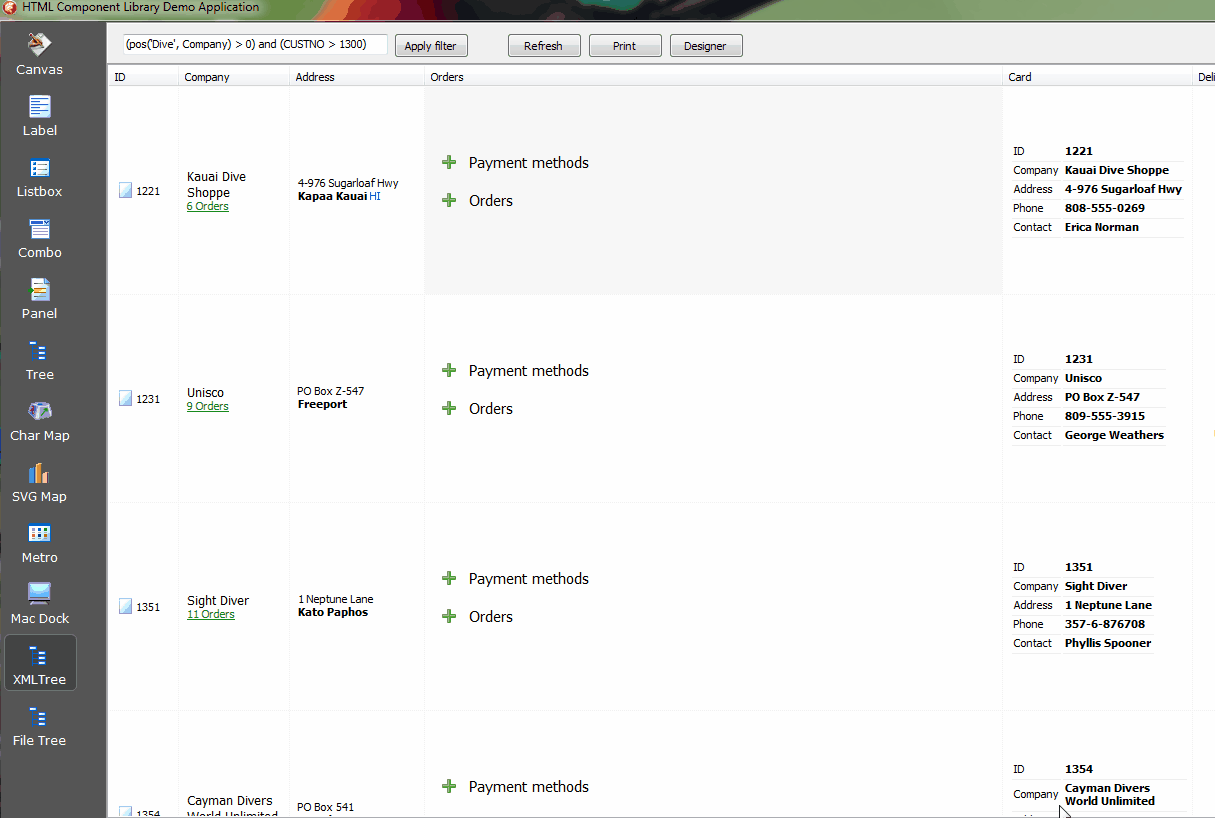Click inside the filter expression field

pos(253,44)
